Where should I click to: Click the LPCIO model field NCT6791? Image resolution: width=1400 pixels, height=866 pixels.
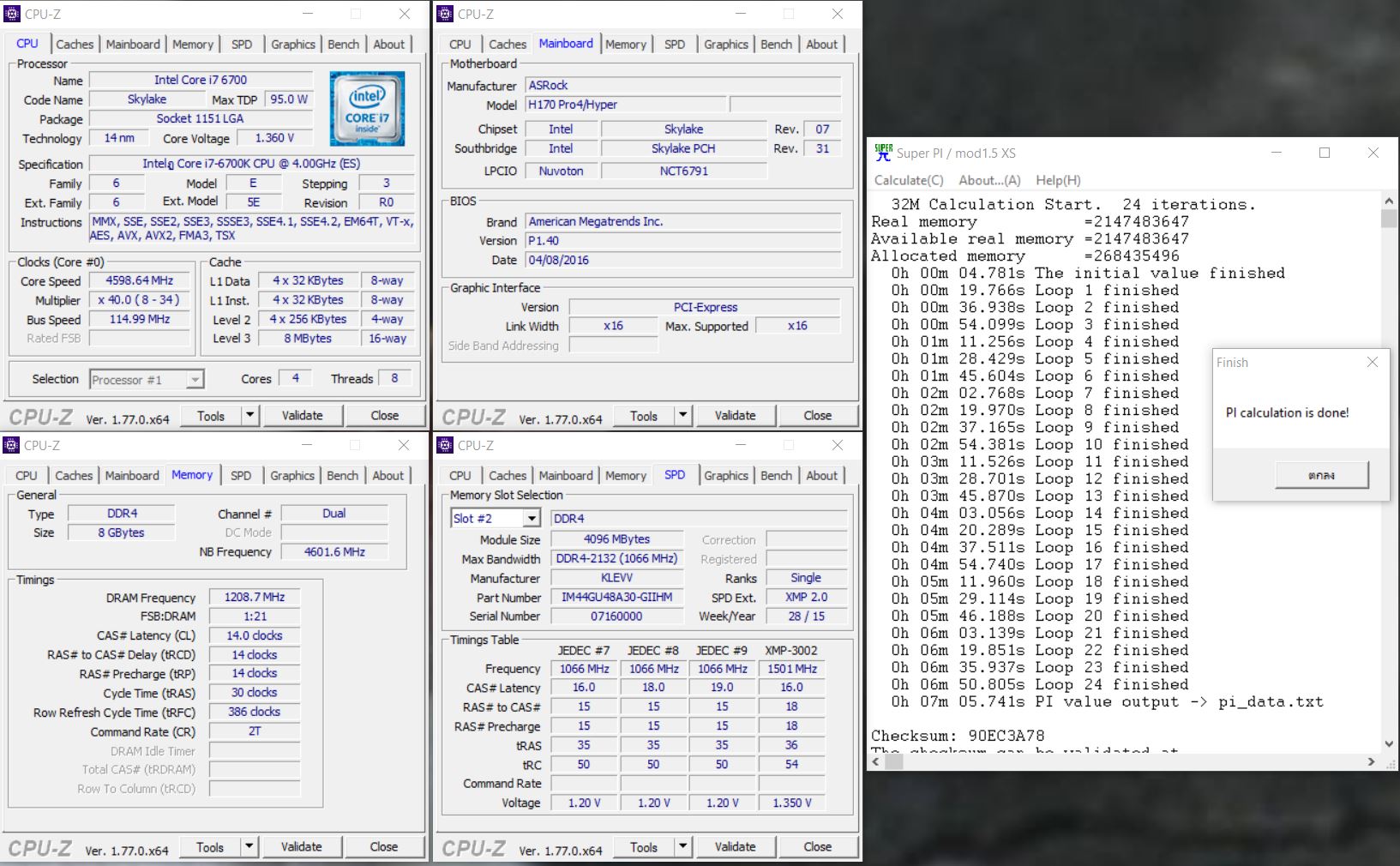click(x=683, y=171)
